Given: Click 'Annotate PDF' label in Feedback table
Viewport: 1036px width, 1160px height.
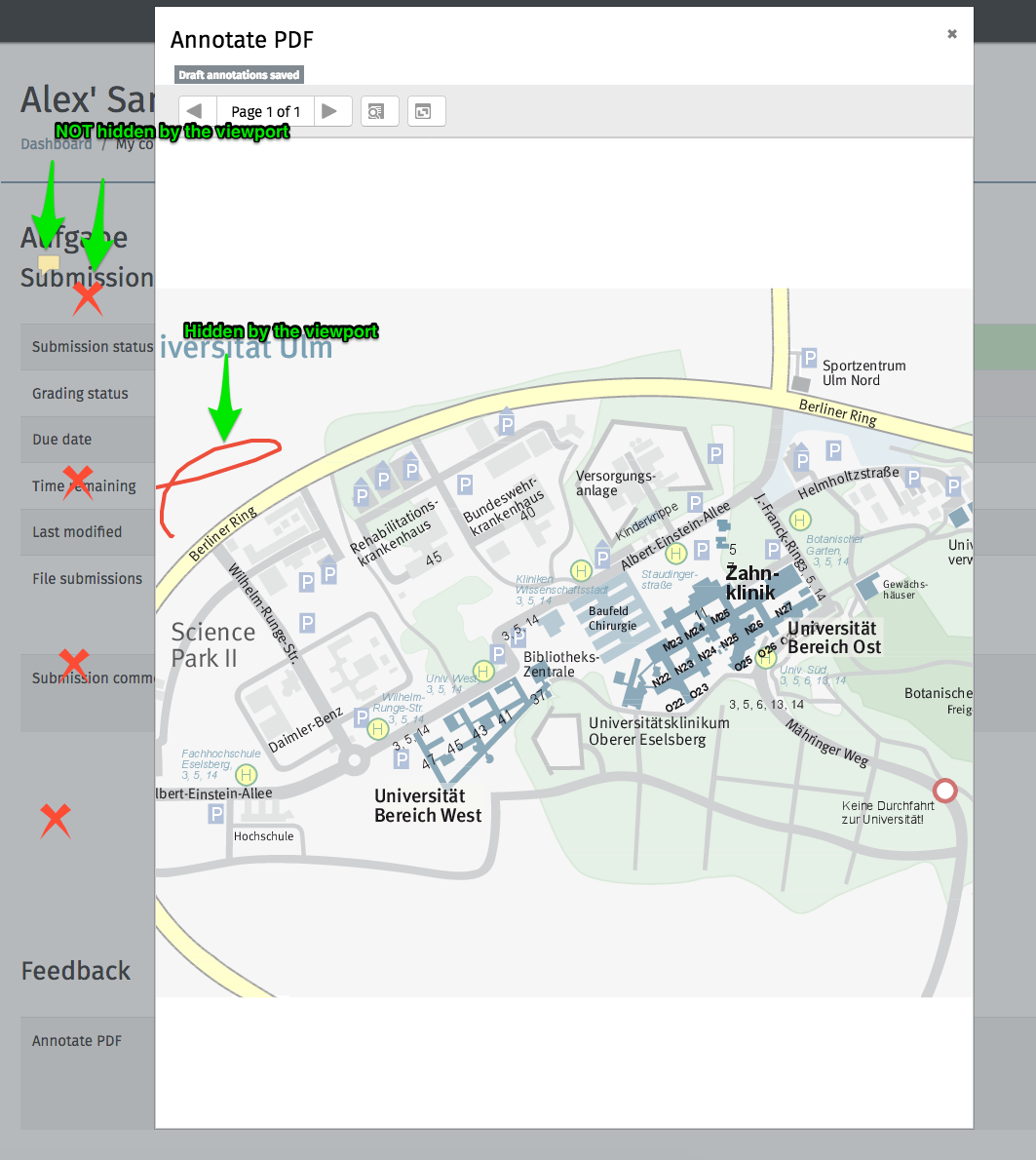Looking at the screenshot, I should [x=77, y=1041].
